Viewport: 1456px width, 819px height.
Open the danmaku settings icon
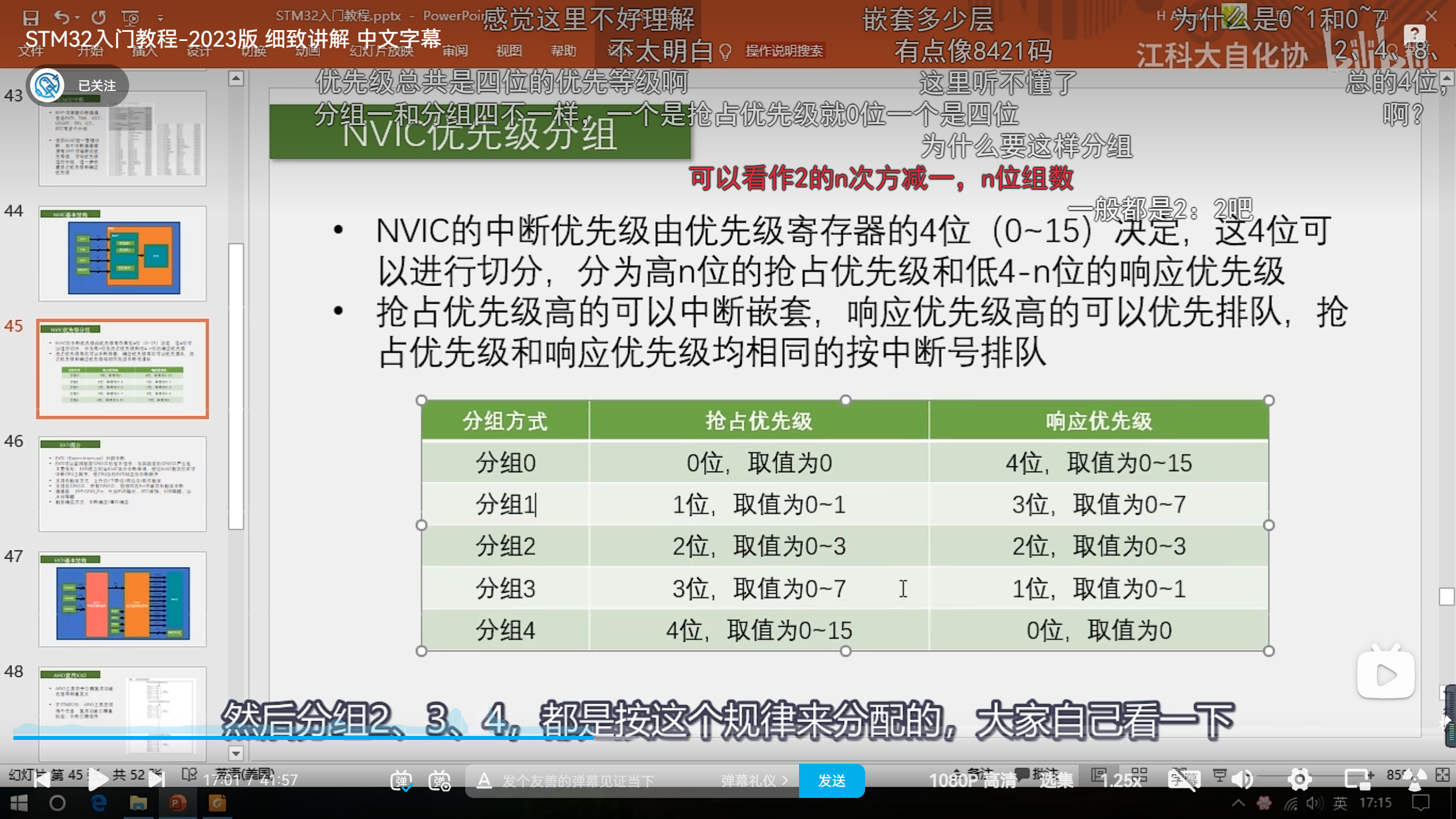[x=440, y=780]
